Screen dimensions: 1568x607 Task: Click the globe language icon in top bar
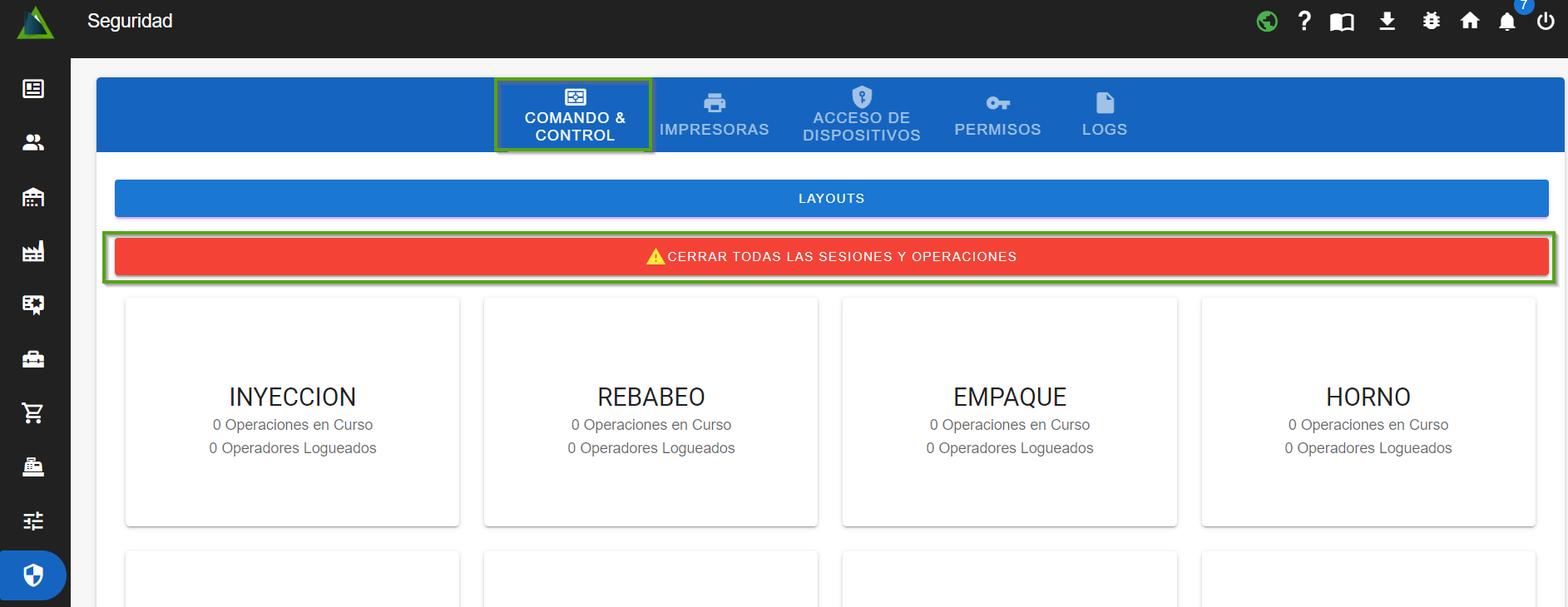pyautogui.click(x=1267, y=22)
